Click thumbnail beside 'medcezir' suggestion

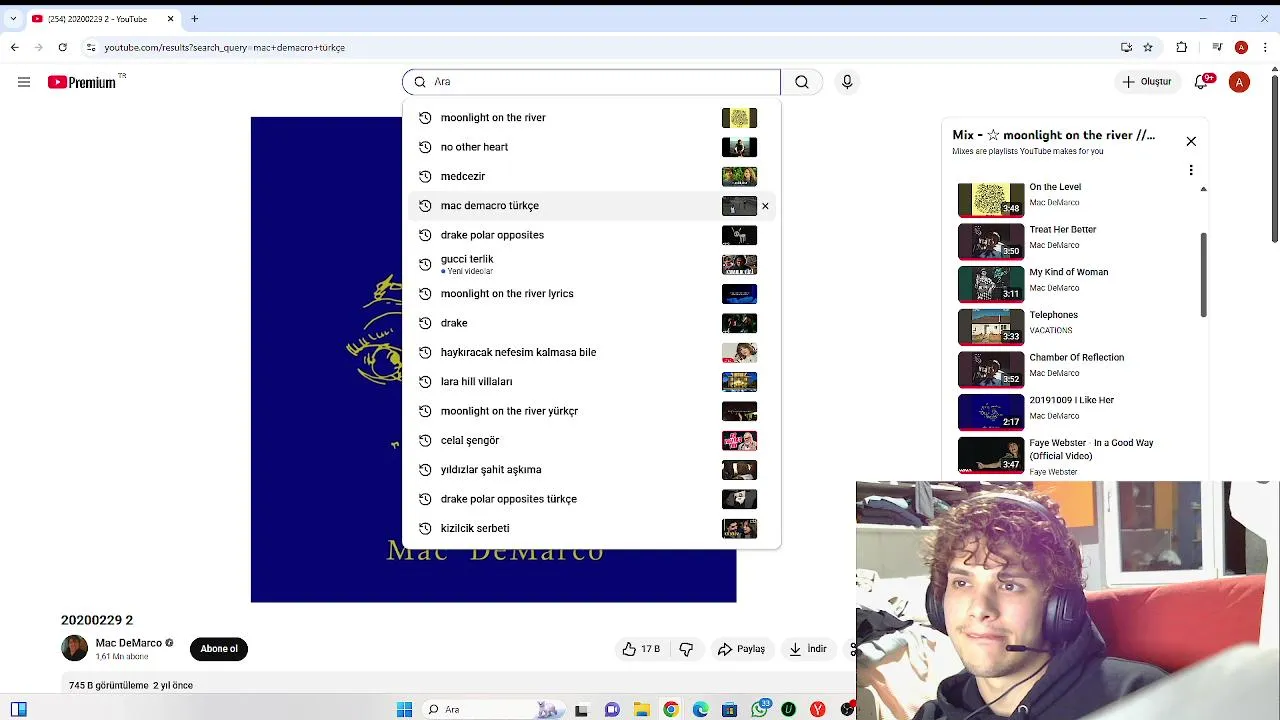[x=739, y=176]
